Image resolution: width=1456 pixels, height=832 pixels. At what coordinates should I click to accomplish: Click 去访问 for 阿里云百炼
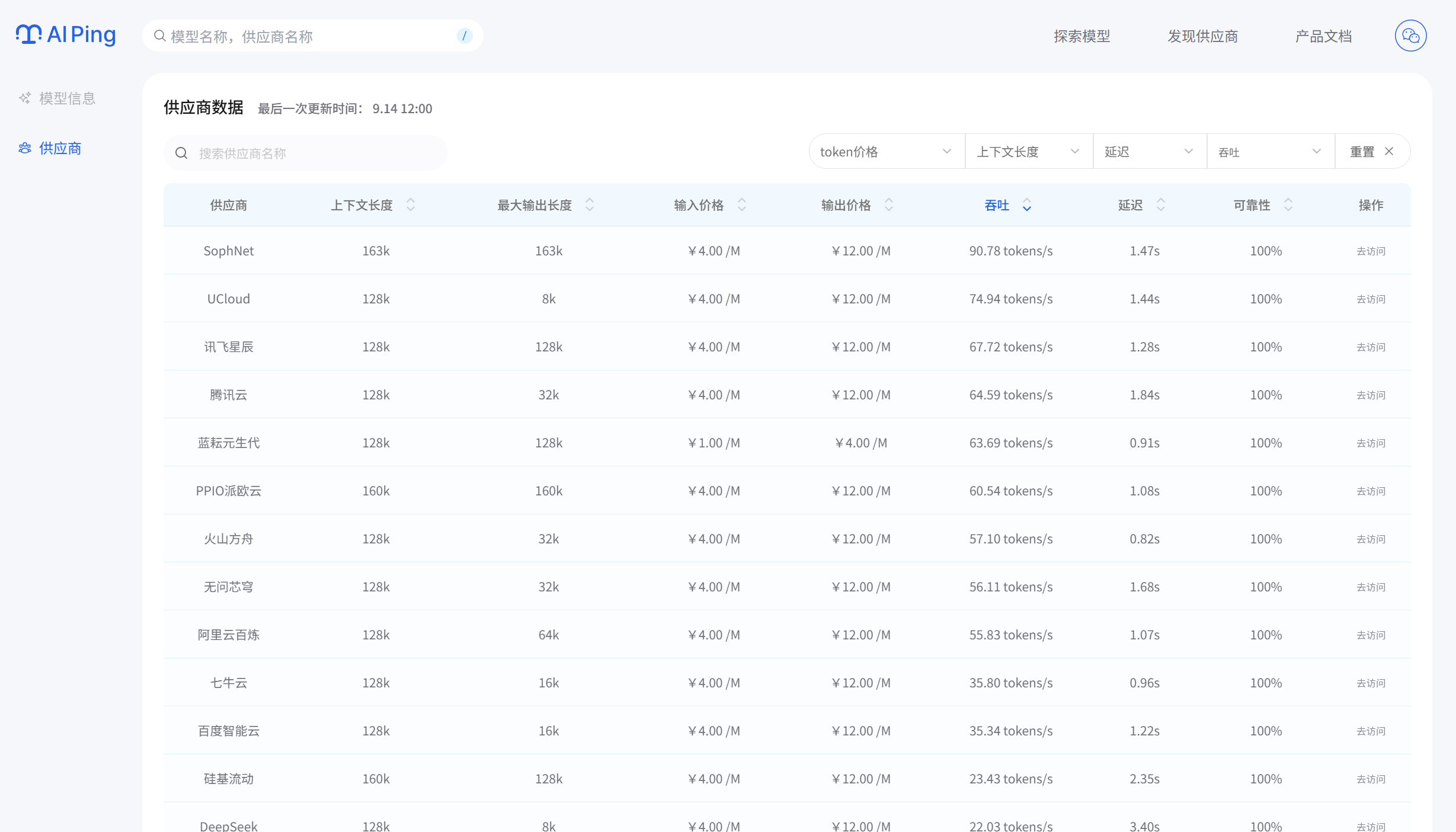1371,635
